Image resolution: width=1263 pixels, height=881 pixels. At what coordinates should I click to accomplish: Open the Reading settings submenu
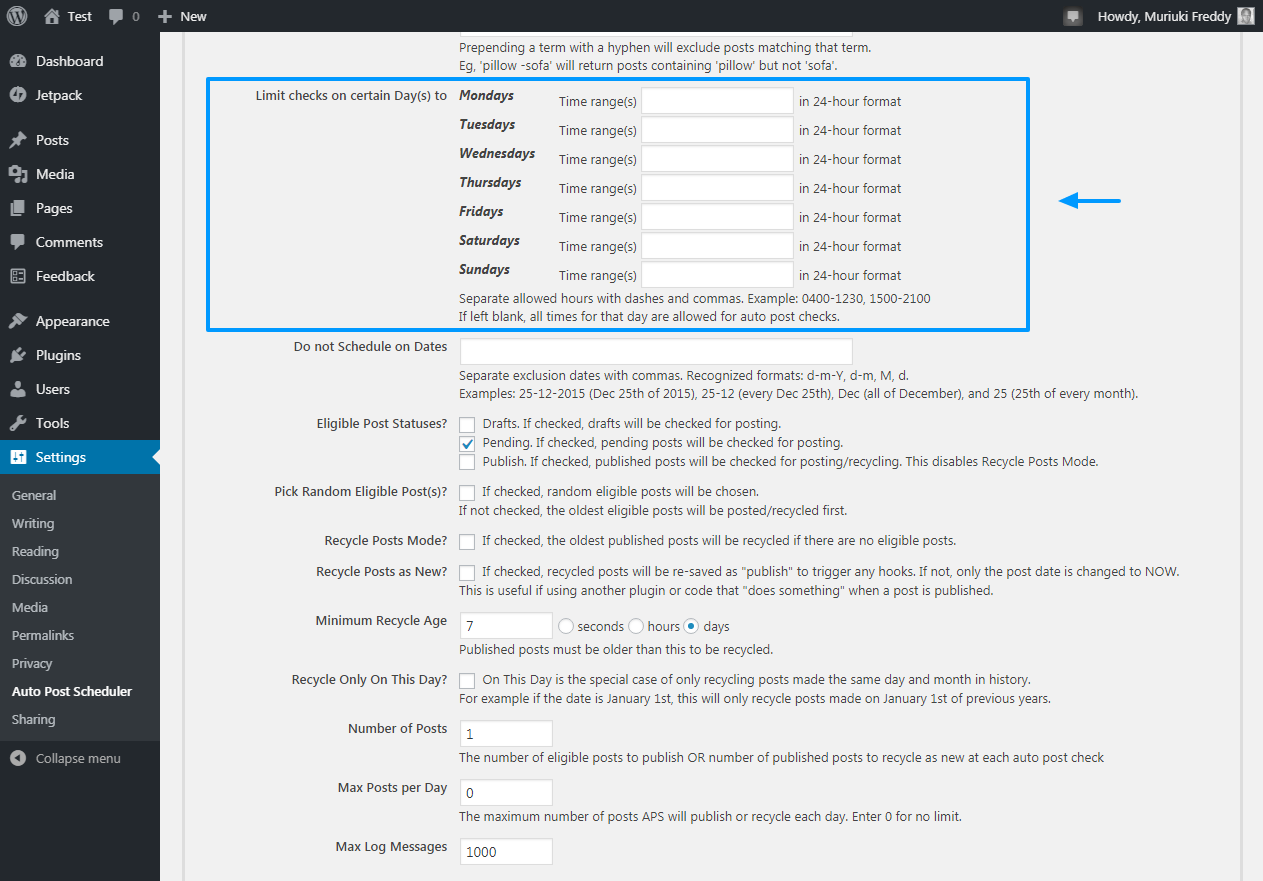(x=35, y=551)
